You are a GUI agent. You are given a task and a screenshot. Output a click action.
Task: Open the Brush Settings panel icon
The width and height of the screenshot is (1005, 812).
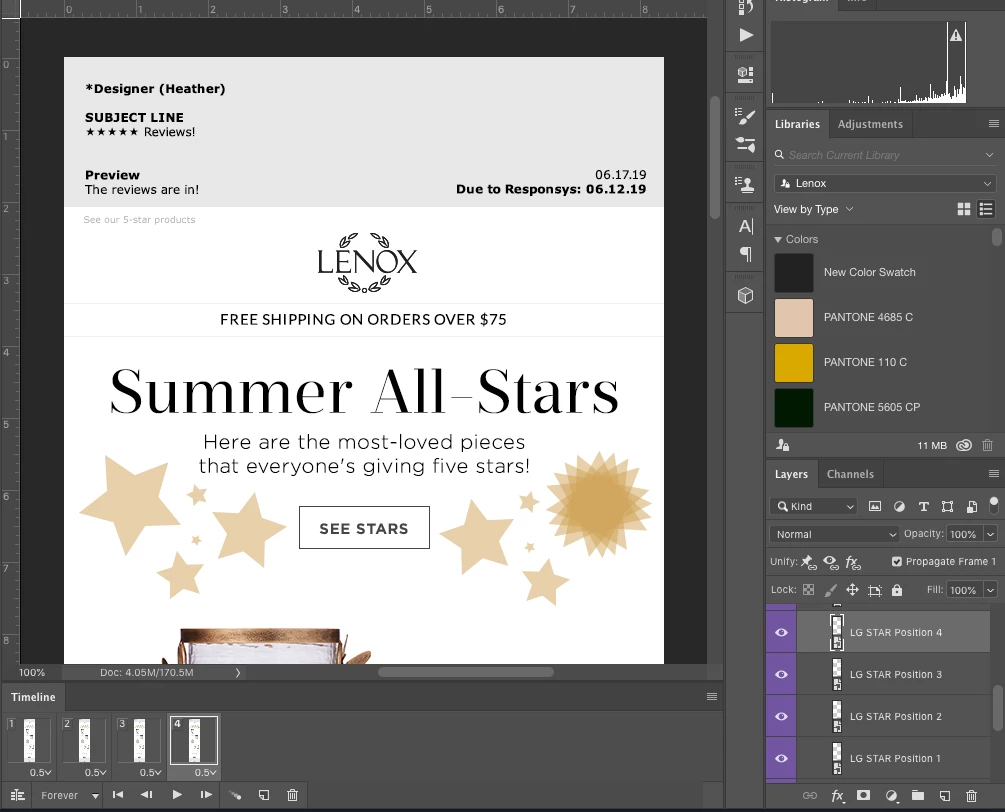click(x=745, y=116)
